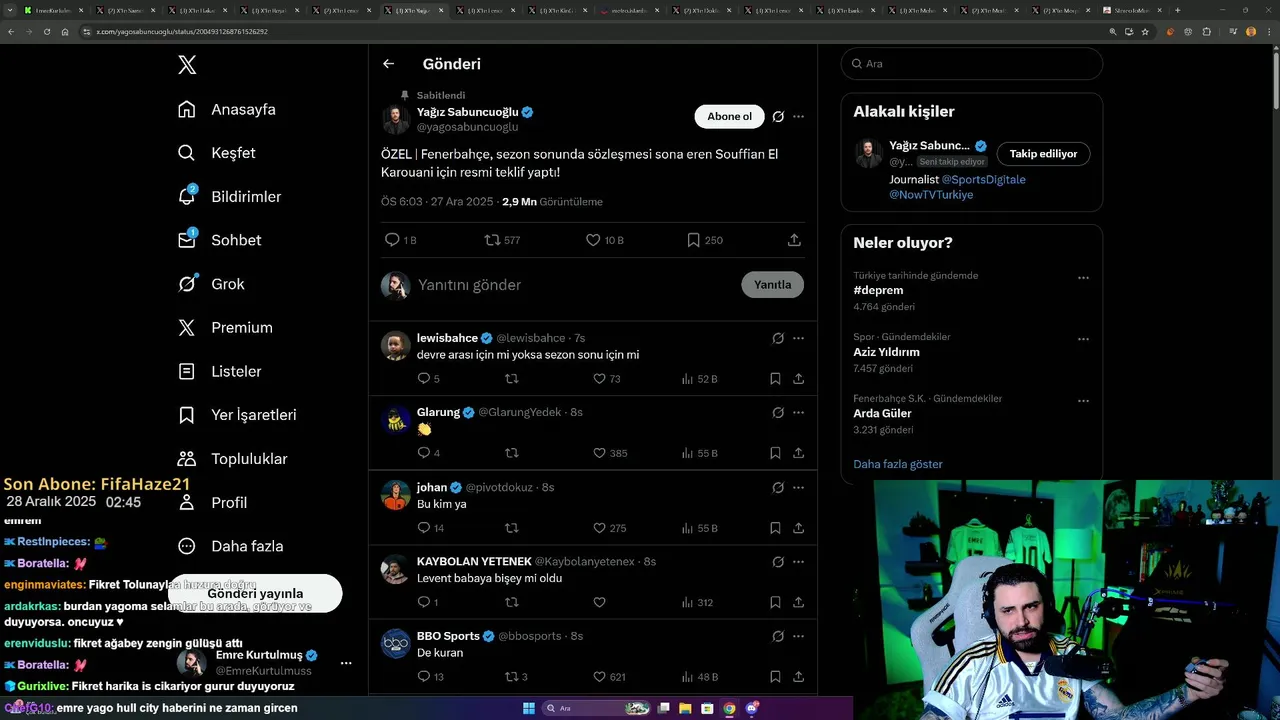Open File Explorer from the taskbar
Screen dimensions: 1280x720
(x=685, y=708)
